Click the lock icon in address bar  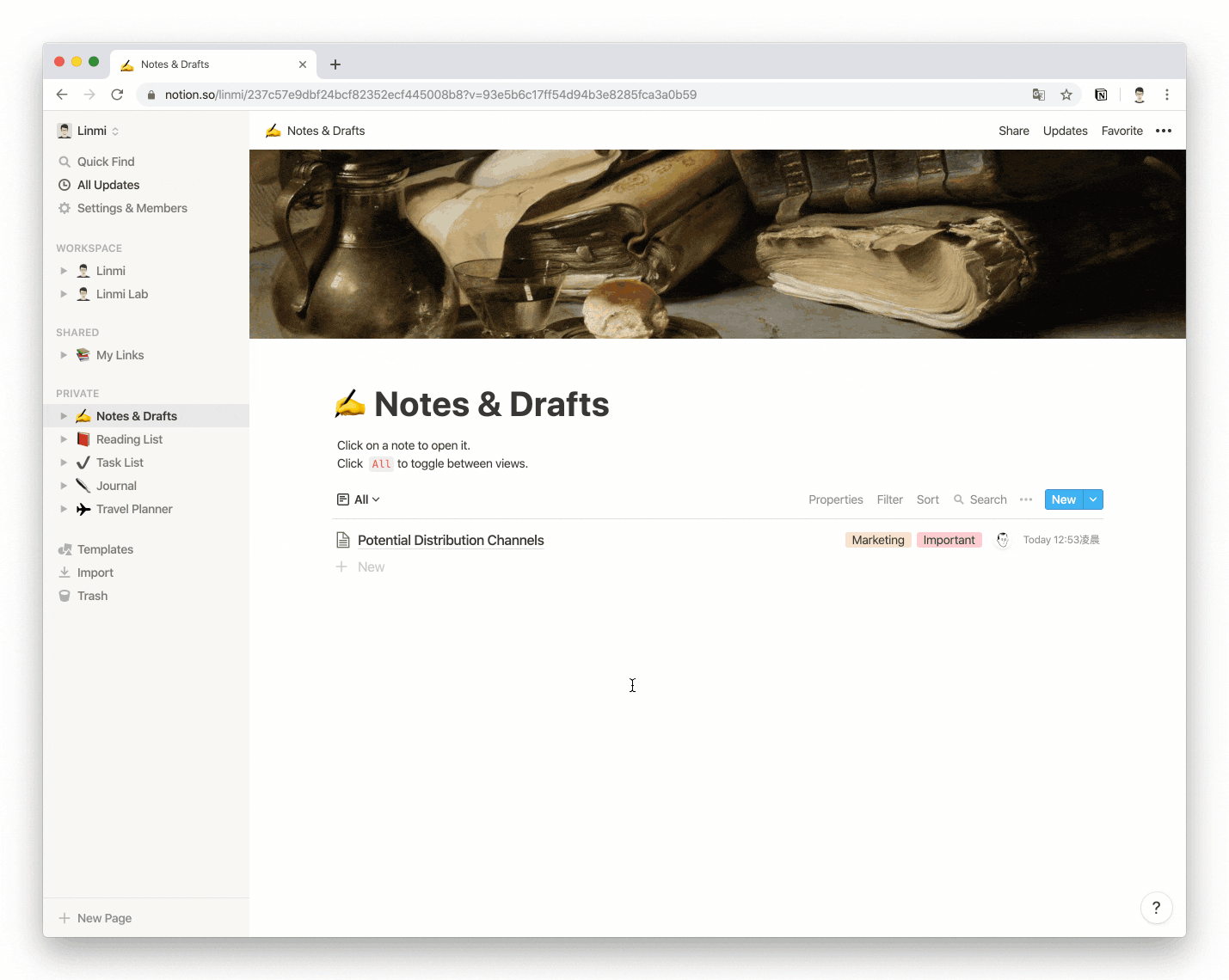(x=151, y=95)
